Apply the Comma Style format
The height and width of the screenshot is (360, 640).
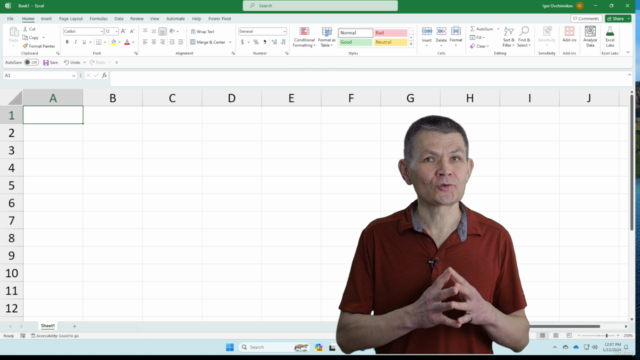(x=265, y=42)
